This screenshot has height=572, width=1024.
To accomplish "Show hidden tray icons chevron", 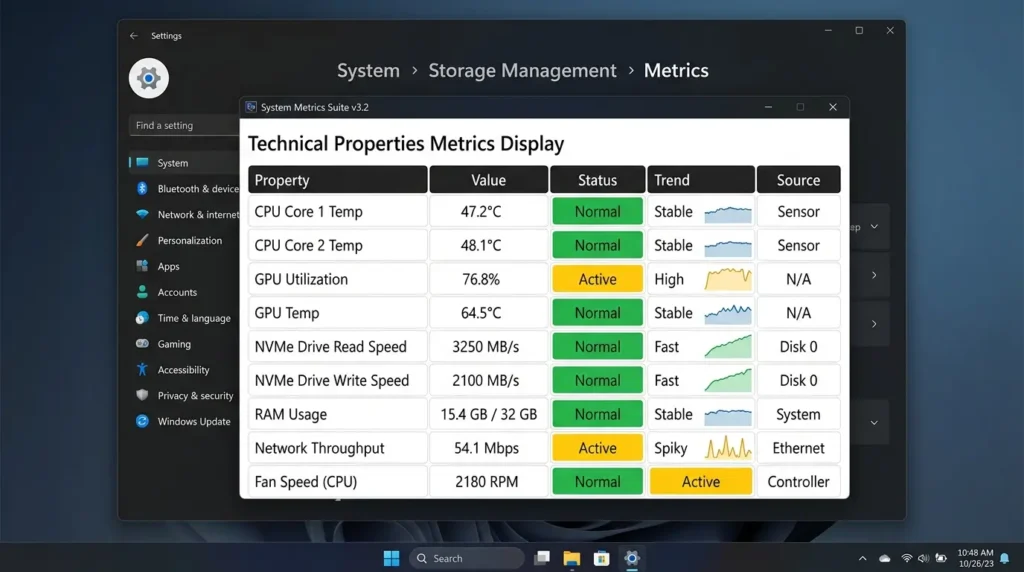I will click(x=863, y=558).
